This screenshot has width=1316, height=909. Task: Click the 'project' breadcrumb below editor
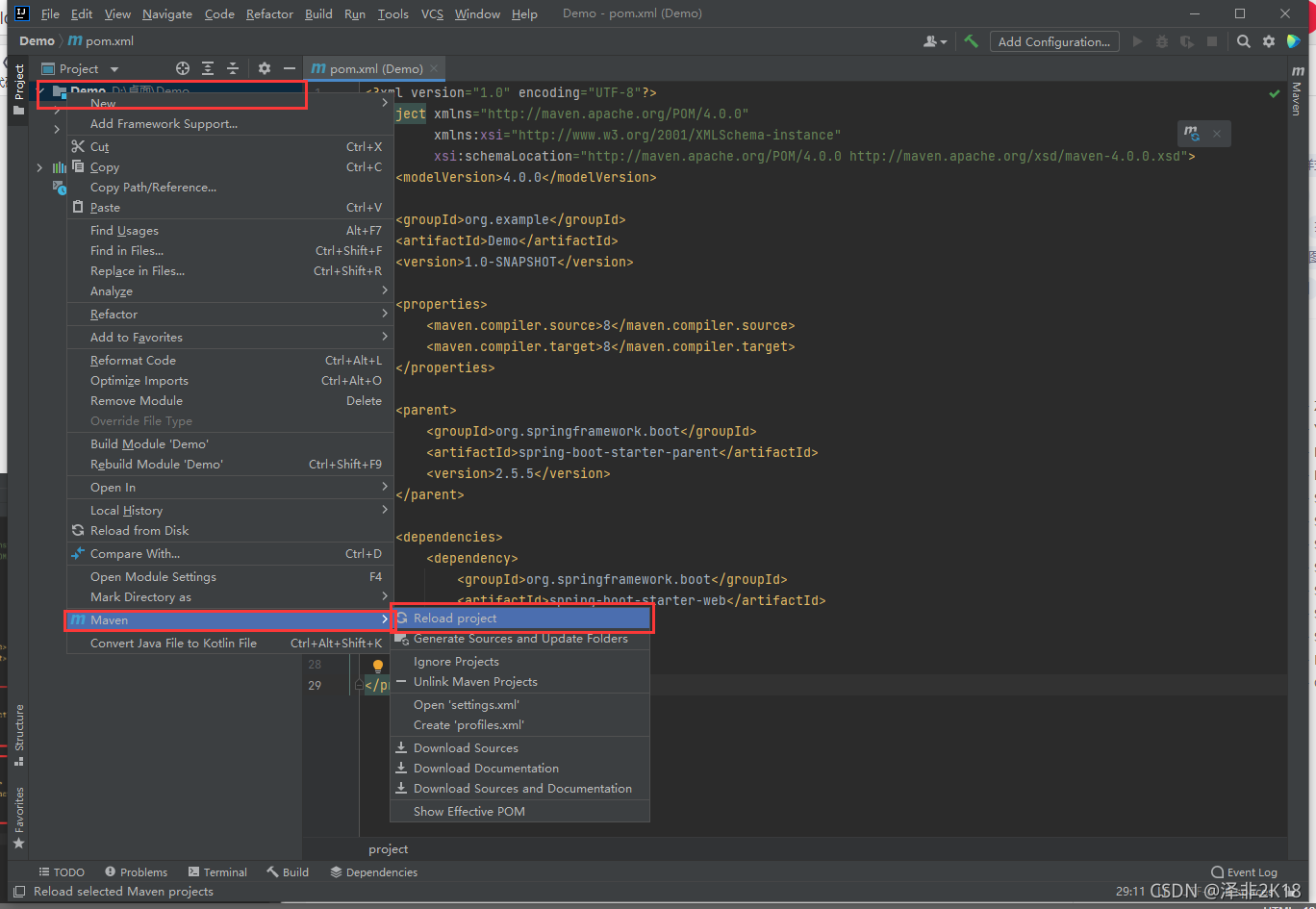pos(388,849)
